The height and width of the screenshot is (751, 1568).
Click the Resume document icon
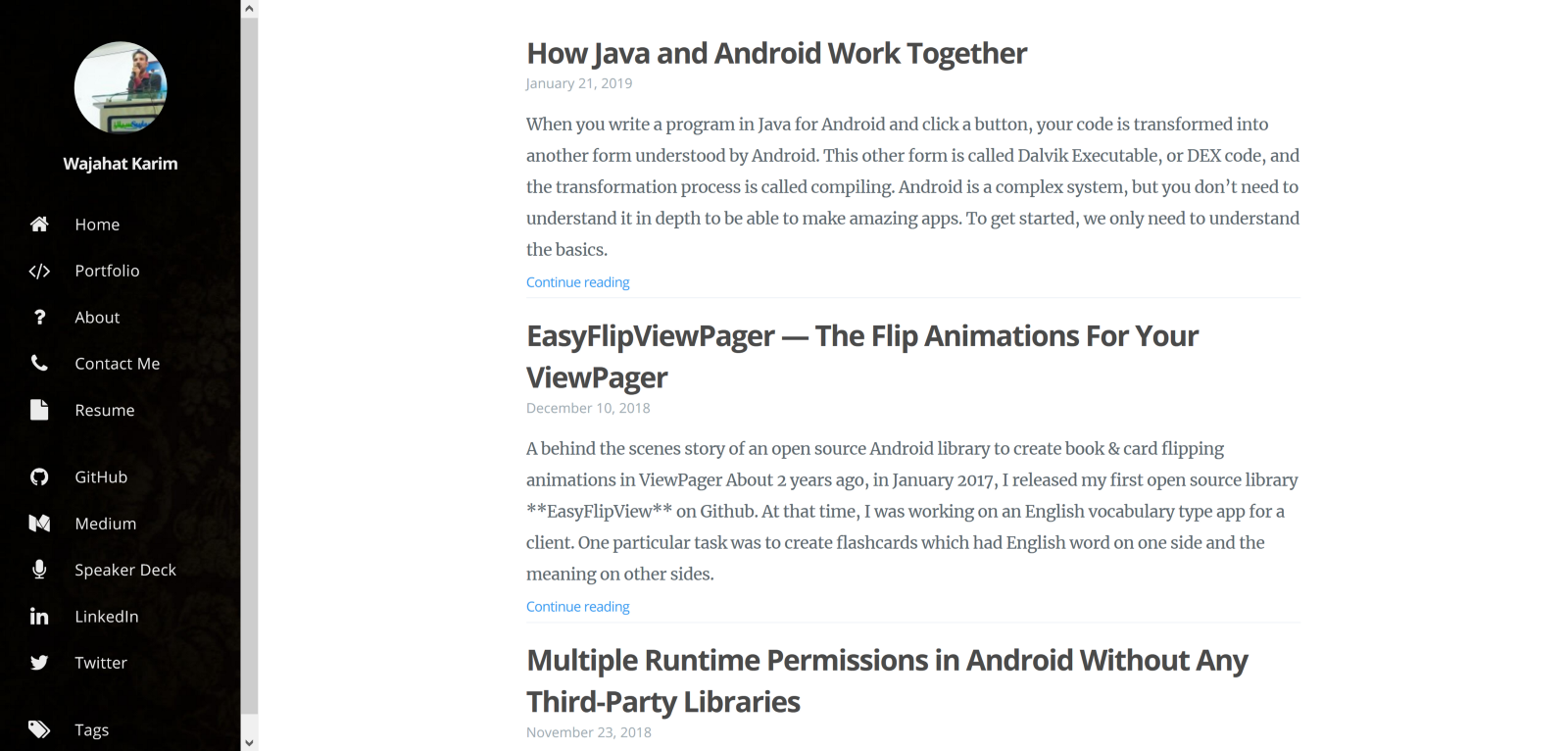coord(39,410)
